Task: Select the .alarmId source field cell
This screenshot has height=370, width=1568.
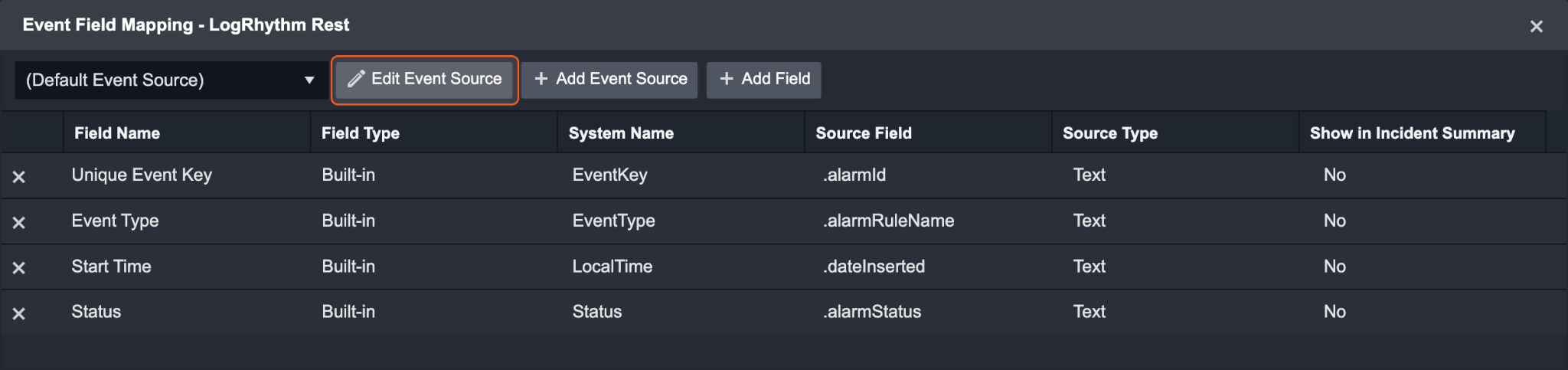Action: pos(854,175)
